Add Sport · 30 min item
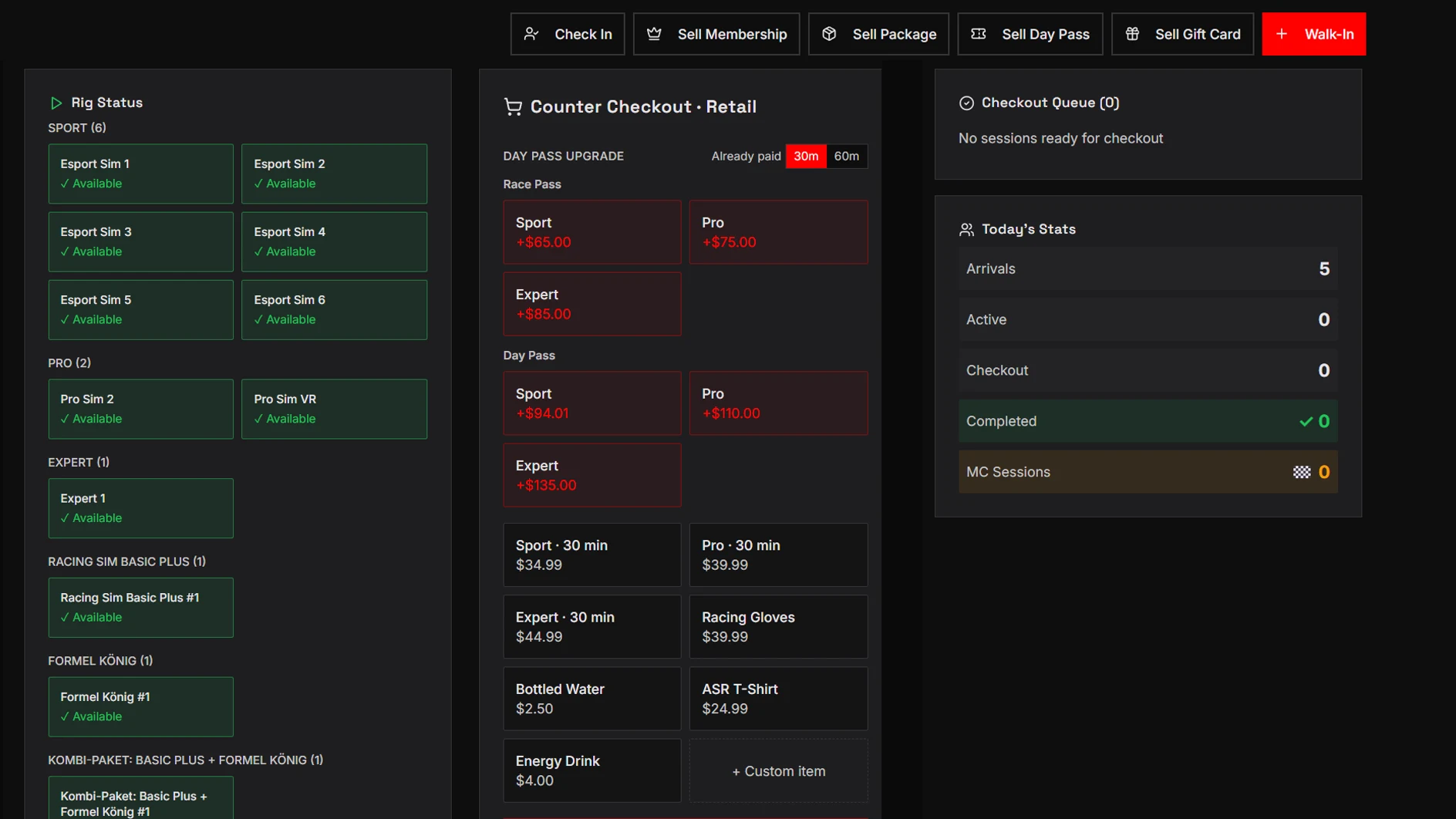The width and height of the screenshot is (1456, 819). [592, 555]
